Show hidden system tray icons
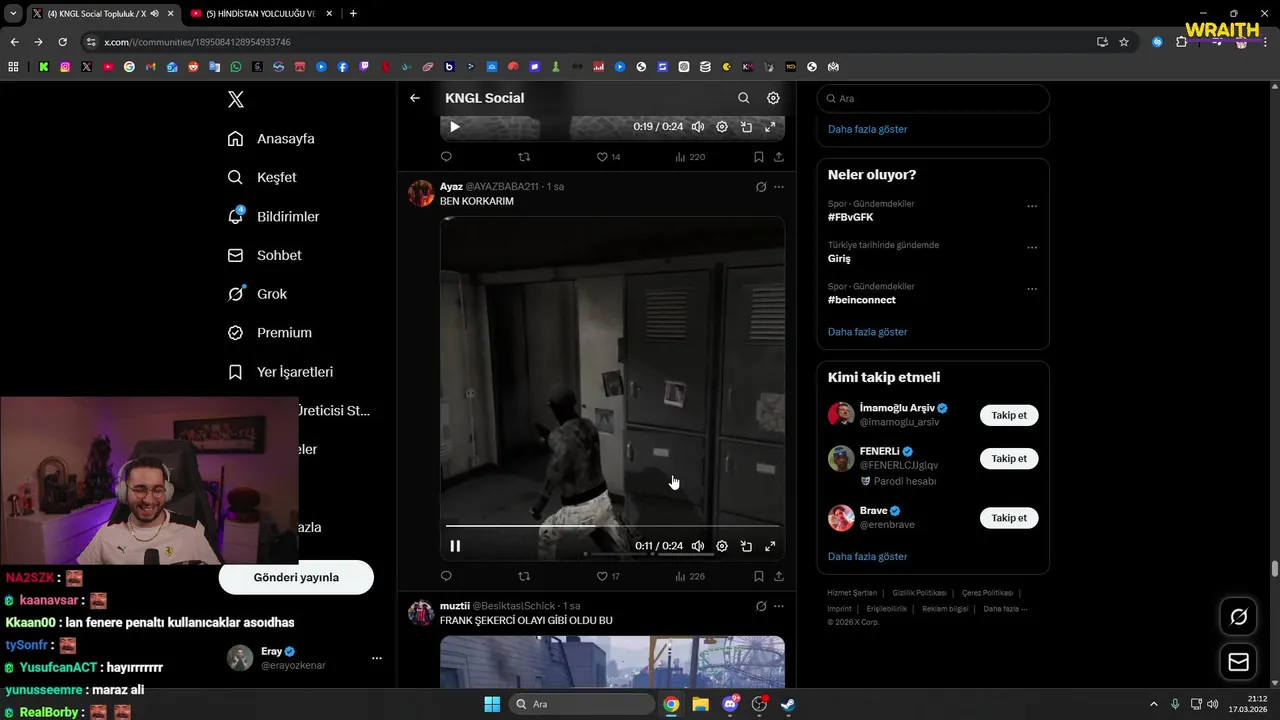Screen dimensions: 1280x720 (1153, 704)
